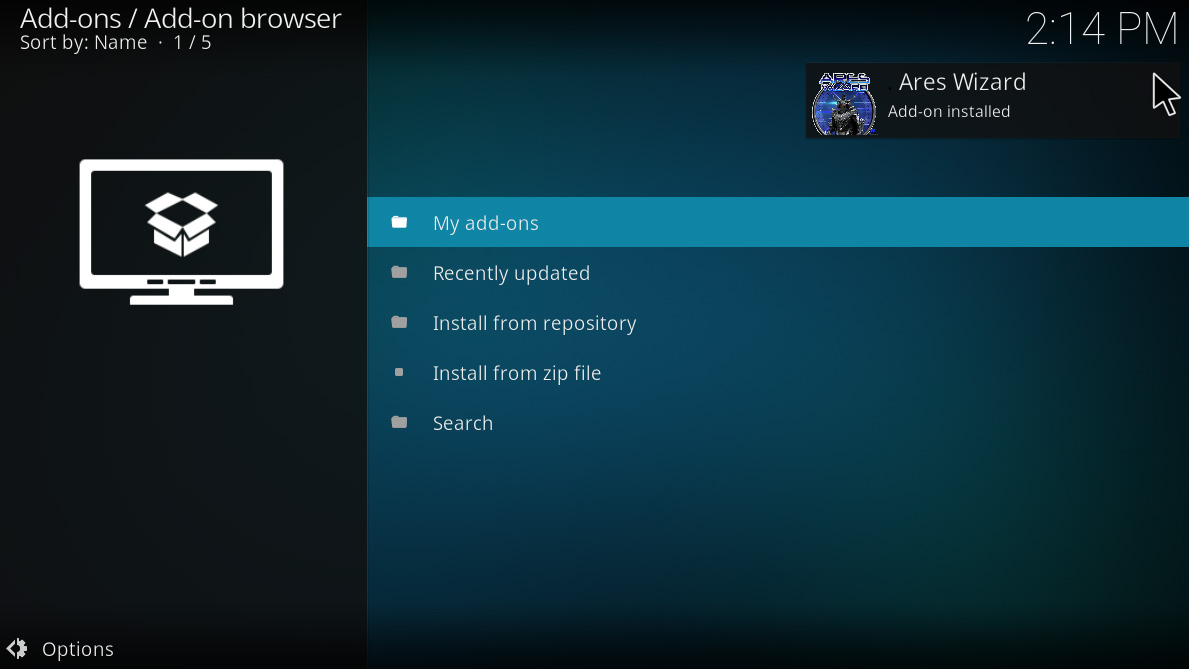Click the Ares Wizard installed notification
1189x669 pixels.
(990, 100)
